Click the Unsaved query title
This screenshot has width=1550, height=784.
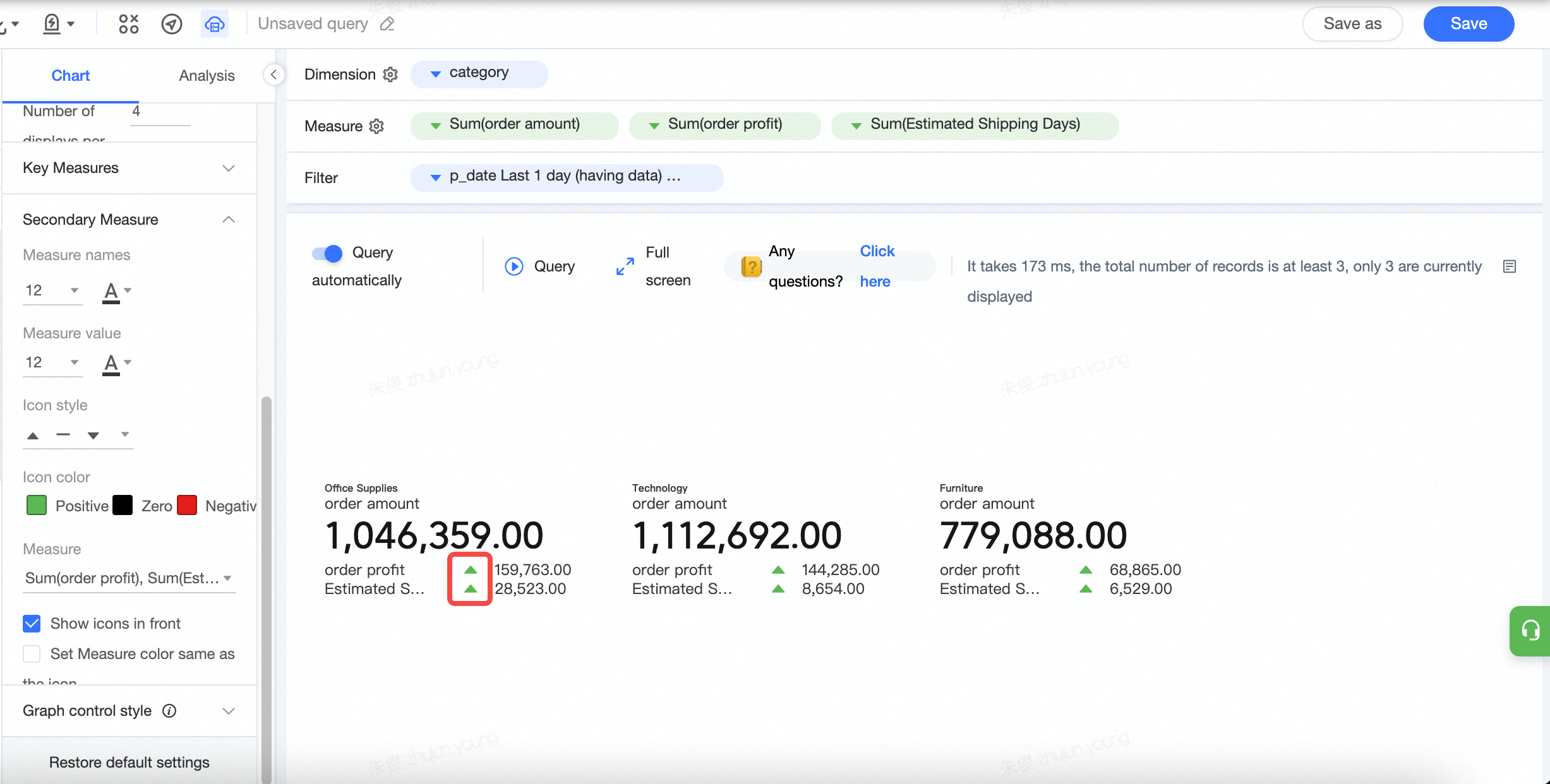(x=313, y=24)
